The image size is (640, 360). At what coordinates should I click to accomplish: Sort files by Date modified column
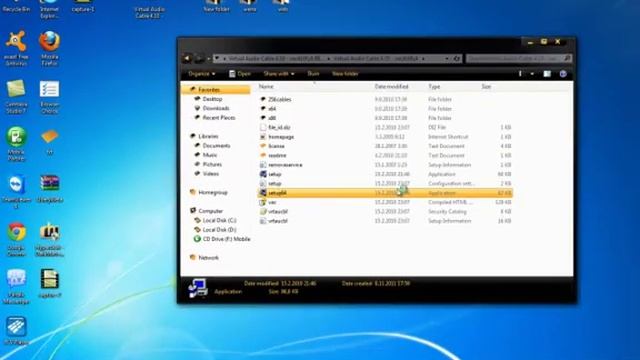click(x=391, y=87)
